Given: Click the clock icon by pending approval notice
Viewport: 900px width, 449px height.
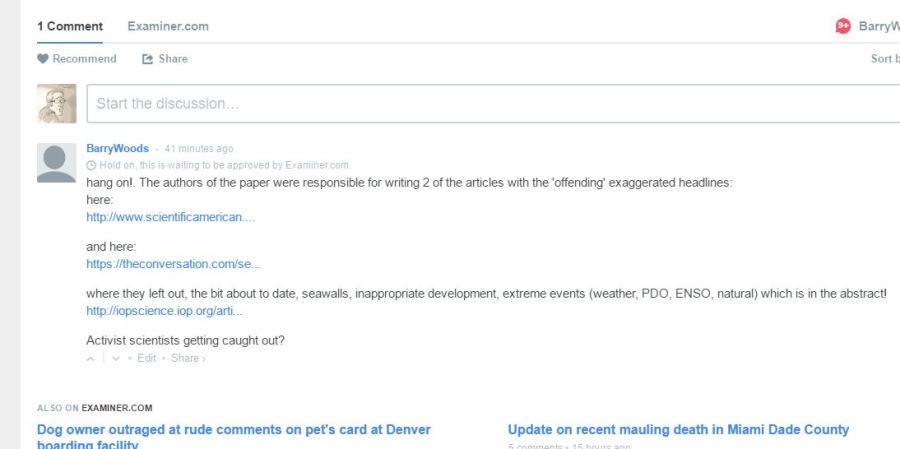Looking at the screenshot, I should click(x=92, y=165).
